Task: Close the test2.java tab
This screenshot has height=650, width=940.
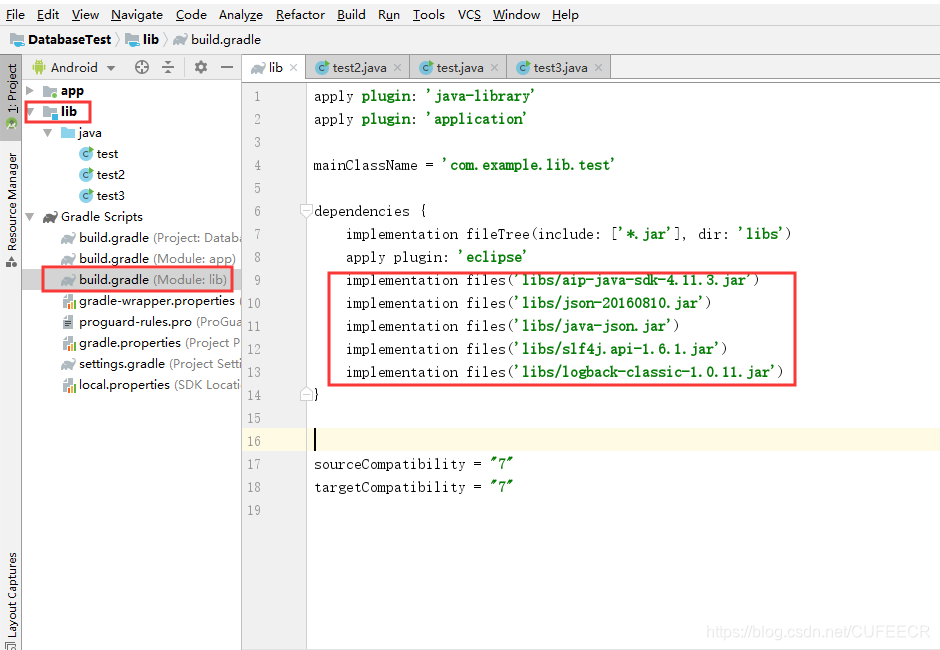Action: tap(397, 68)
